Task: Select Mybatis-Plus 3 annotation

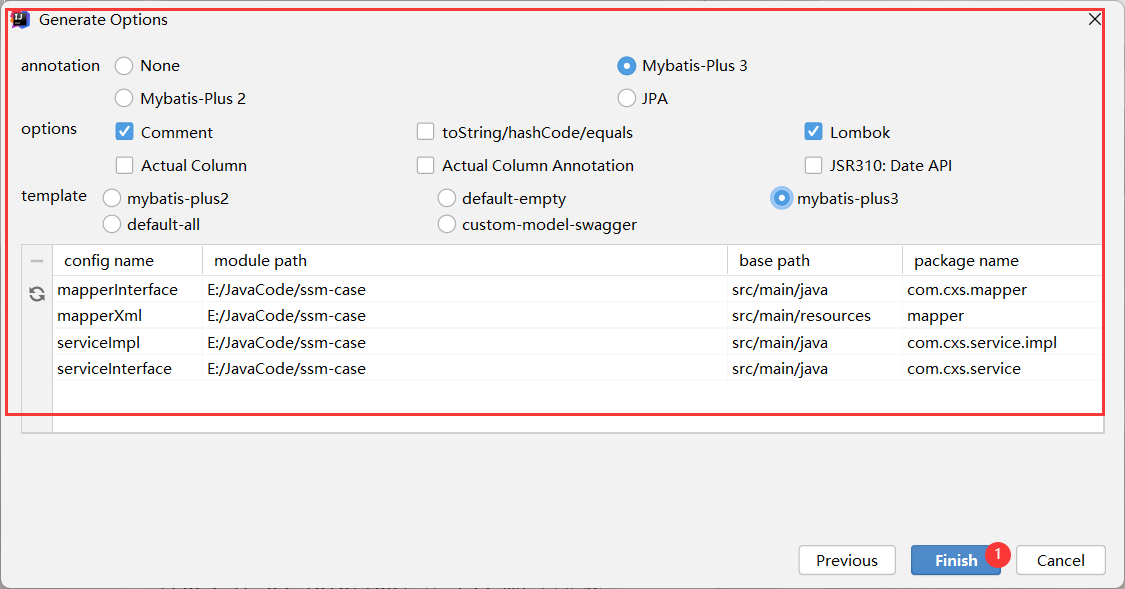Action: [626, 66]
